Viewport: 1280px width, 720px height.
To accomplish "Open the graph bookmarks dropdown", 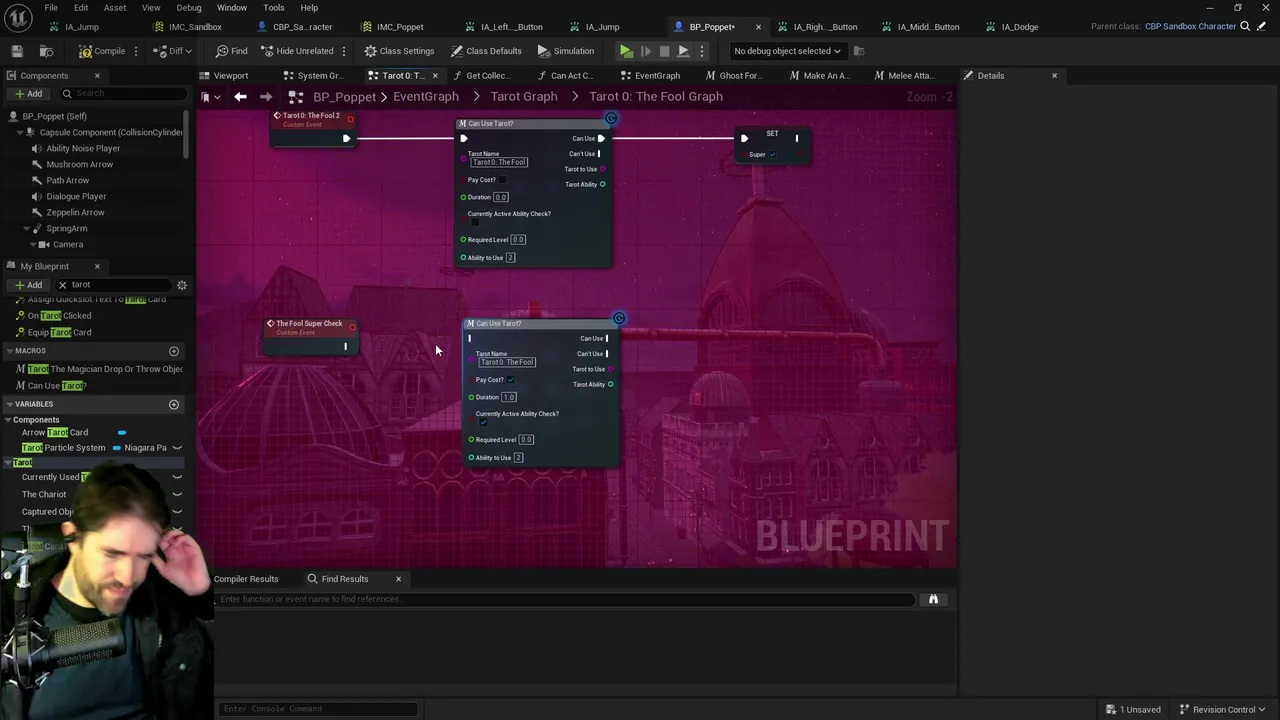I will point(209,97).
